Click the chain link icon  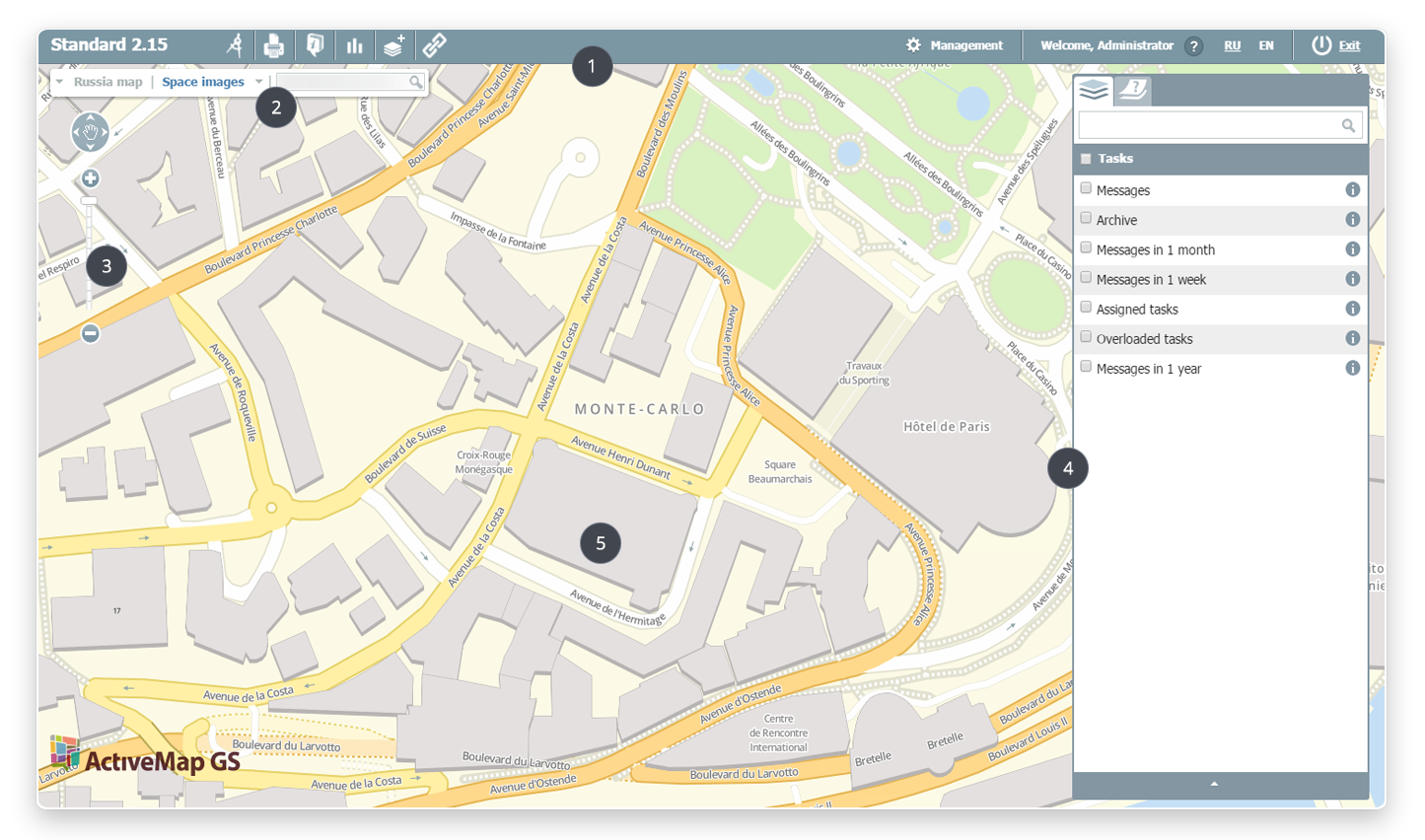point(435,45)
